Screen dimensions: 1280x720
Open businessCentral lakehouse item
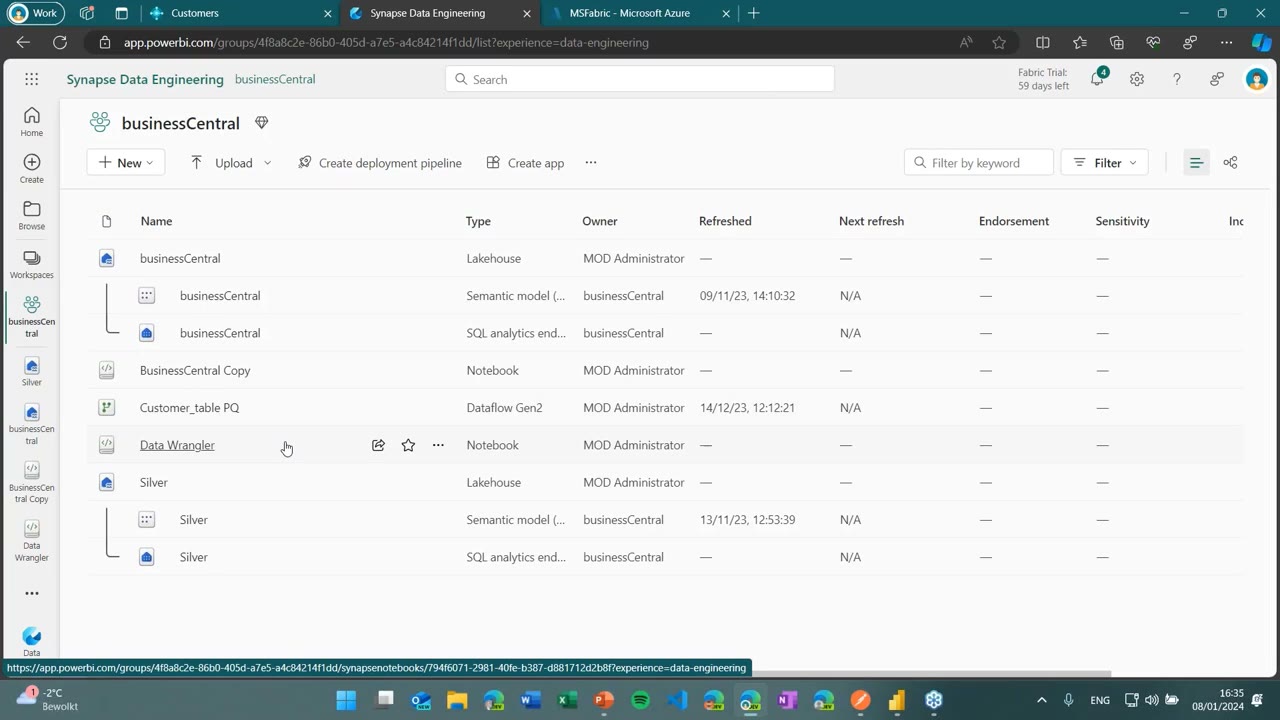pyautogui.click(x=180, y=258)
